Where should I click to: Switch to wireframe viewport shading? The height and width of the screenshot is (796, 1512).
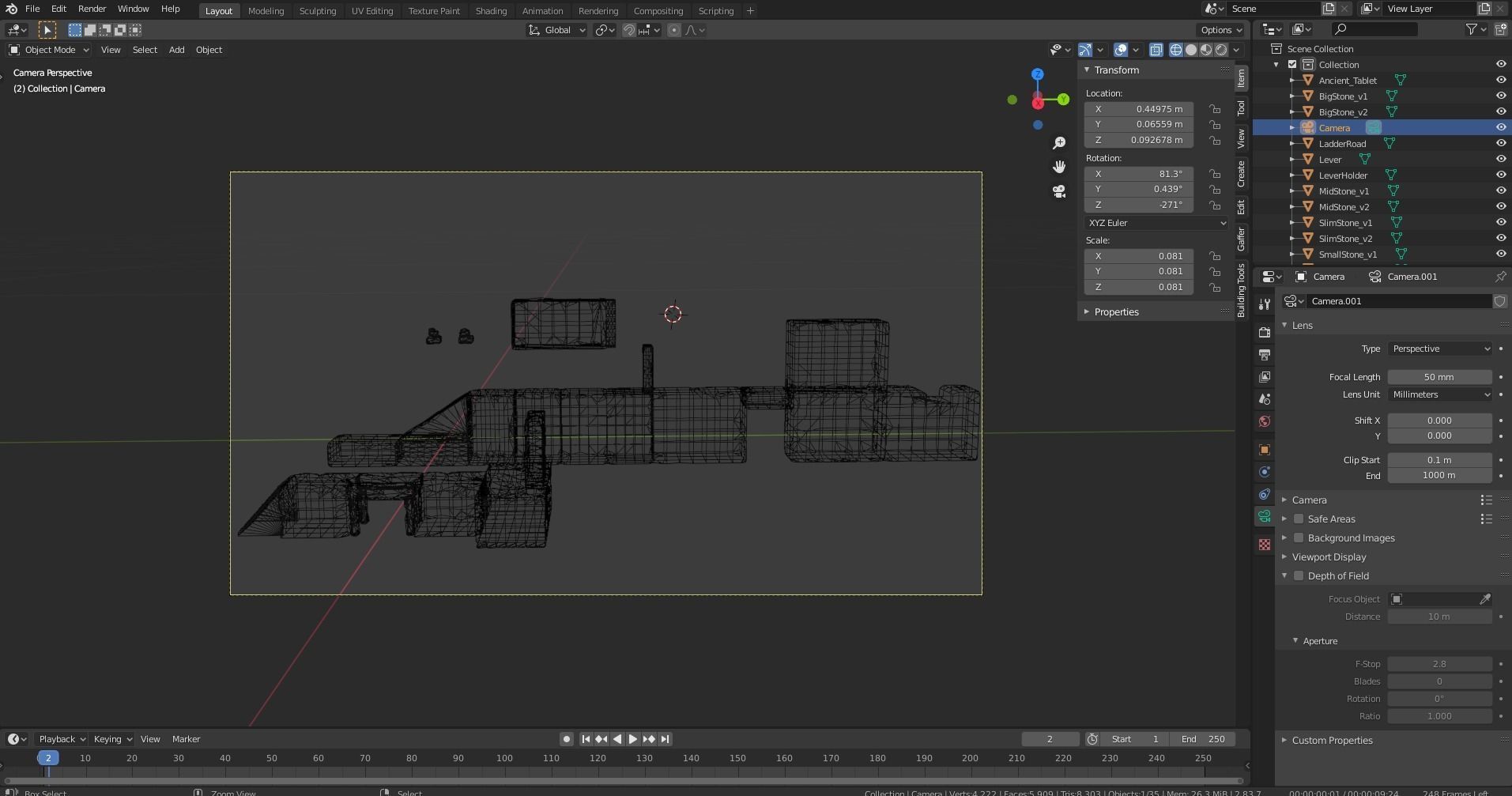coord(1176,50)
